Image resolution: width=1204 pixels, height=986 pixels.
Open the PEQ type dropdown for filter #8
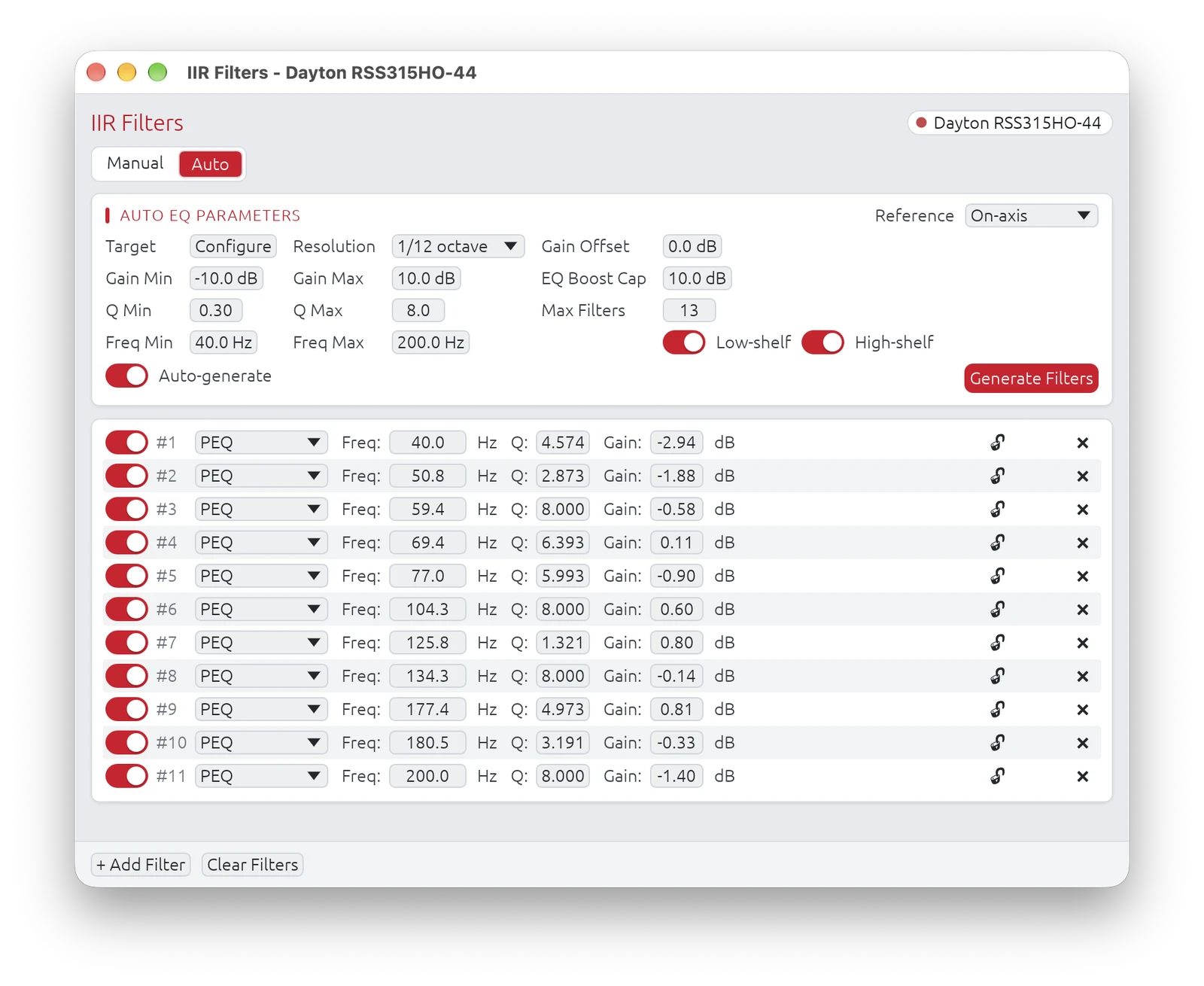(261, 676)
